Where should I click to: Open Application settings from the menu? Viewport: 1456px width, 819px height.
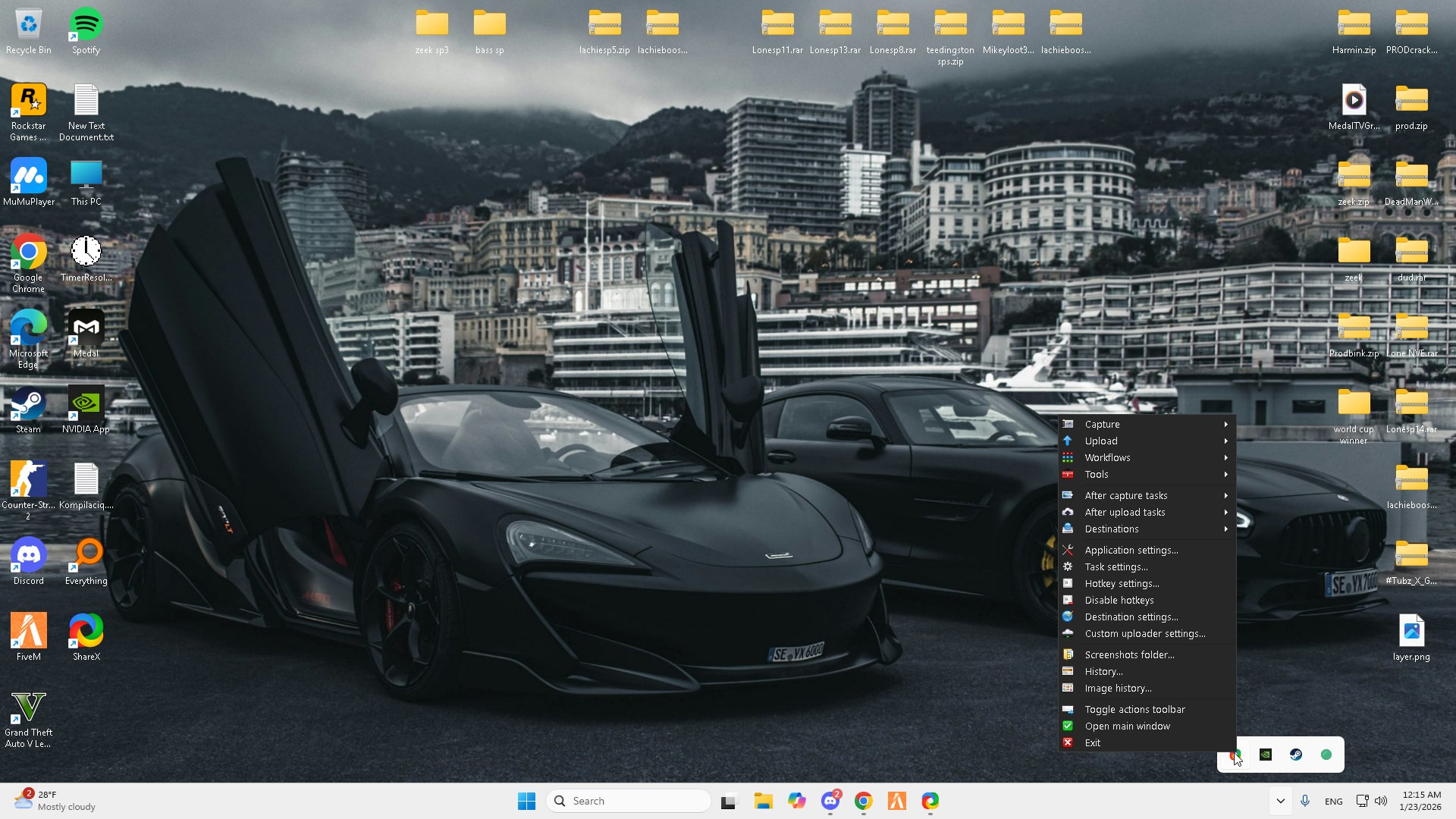1131,550
